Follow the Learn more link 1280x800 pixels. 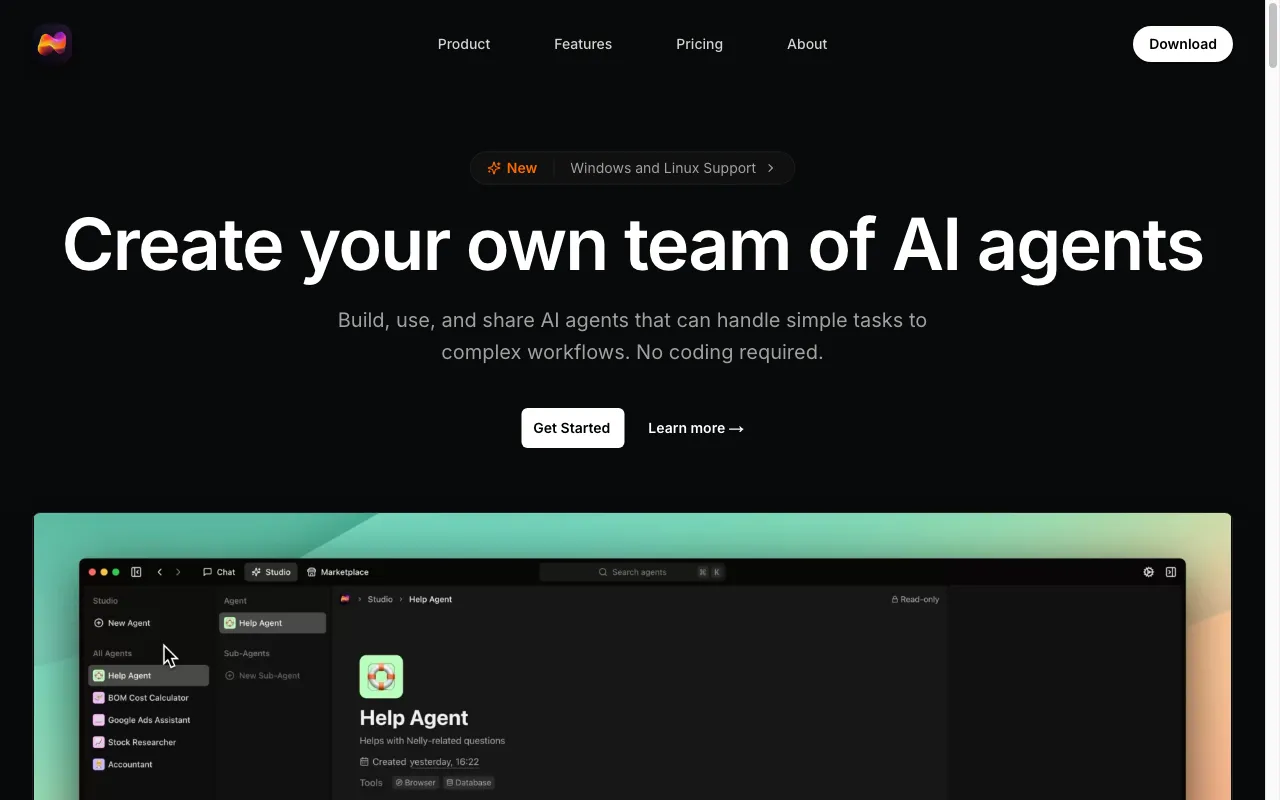(696, 428)
